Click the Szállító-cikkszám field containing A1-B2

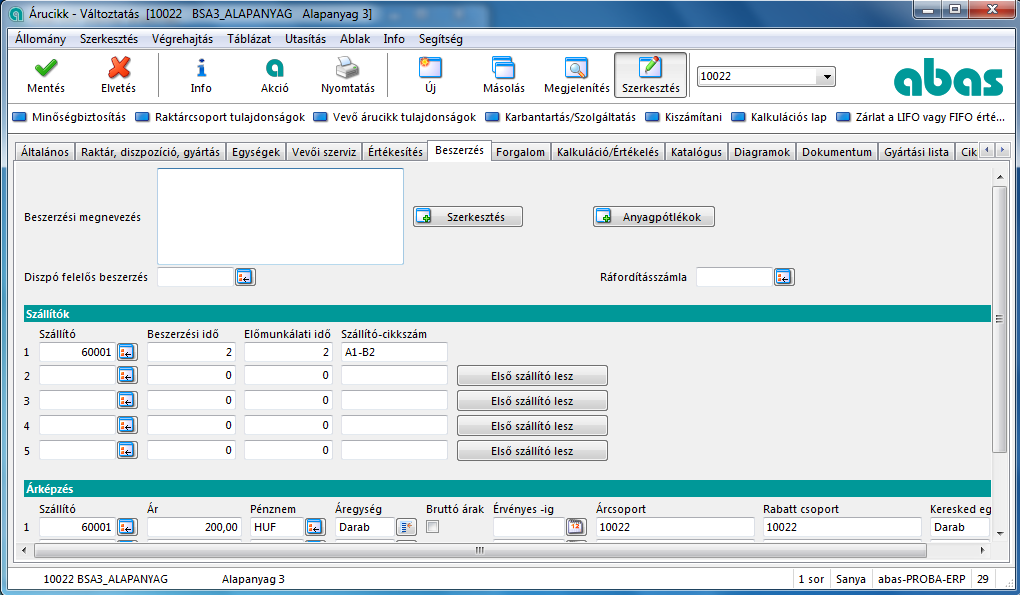[x=394, y=352]
